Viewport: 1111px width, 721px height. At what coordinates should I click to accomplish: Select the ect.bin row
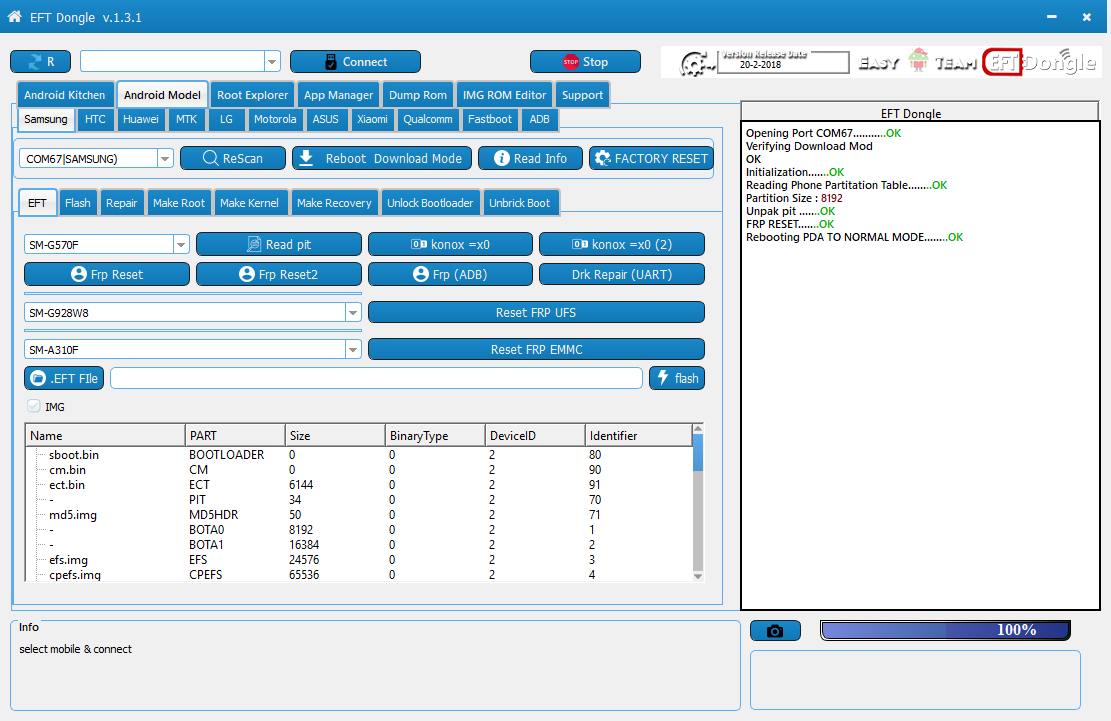(359, 484)
